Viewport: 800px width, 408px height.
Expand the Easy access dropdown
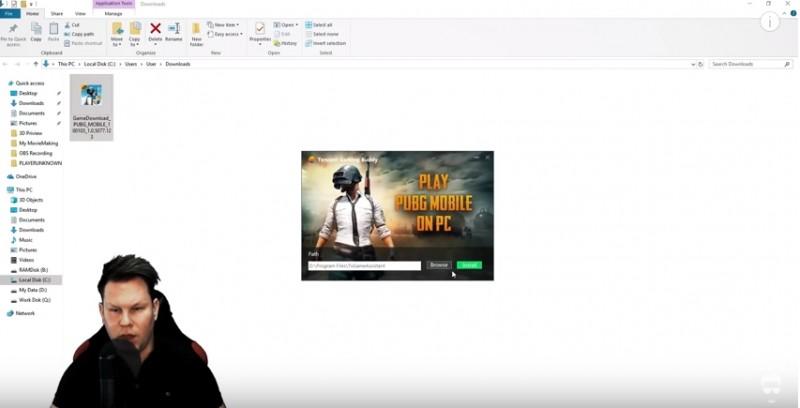[x=225, y=34]
